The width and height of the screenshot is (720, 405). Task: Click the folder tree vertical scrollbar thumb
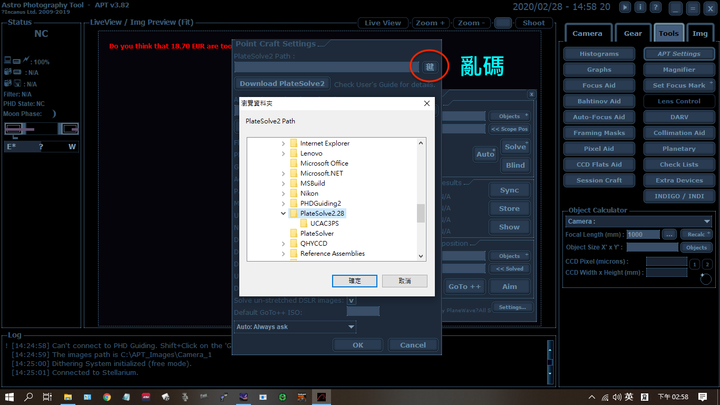pyautogui.click(x=421, y=214)
